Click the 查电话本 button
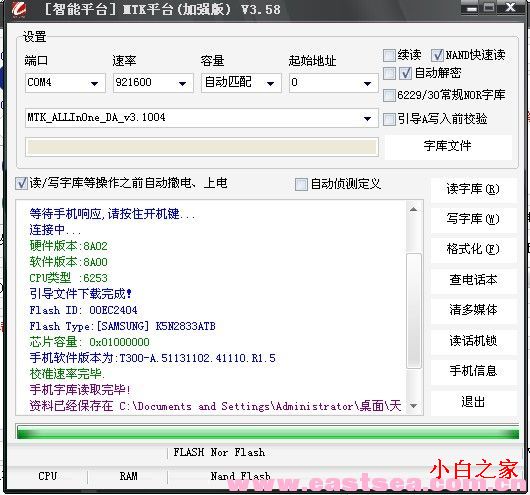Viewport: 530px width, 495px height. click(x=473, y=280)
